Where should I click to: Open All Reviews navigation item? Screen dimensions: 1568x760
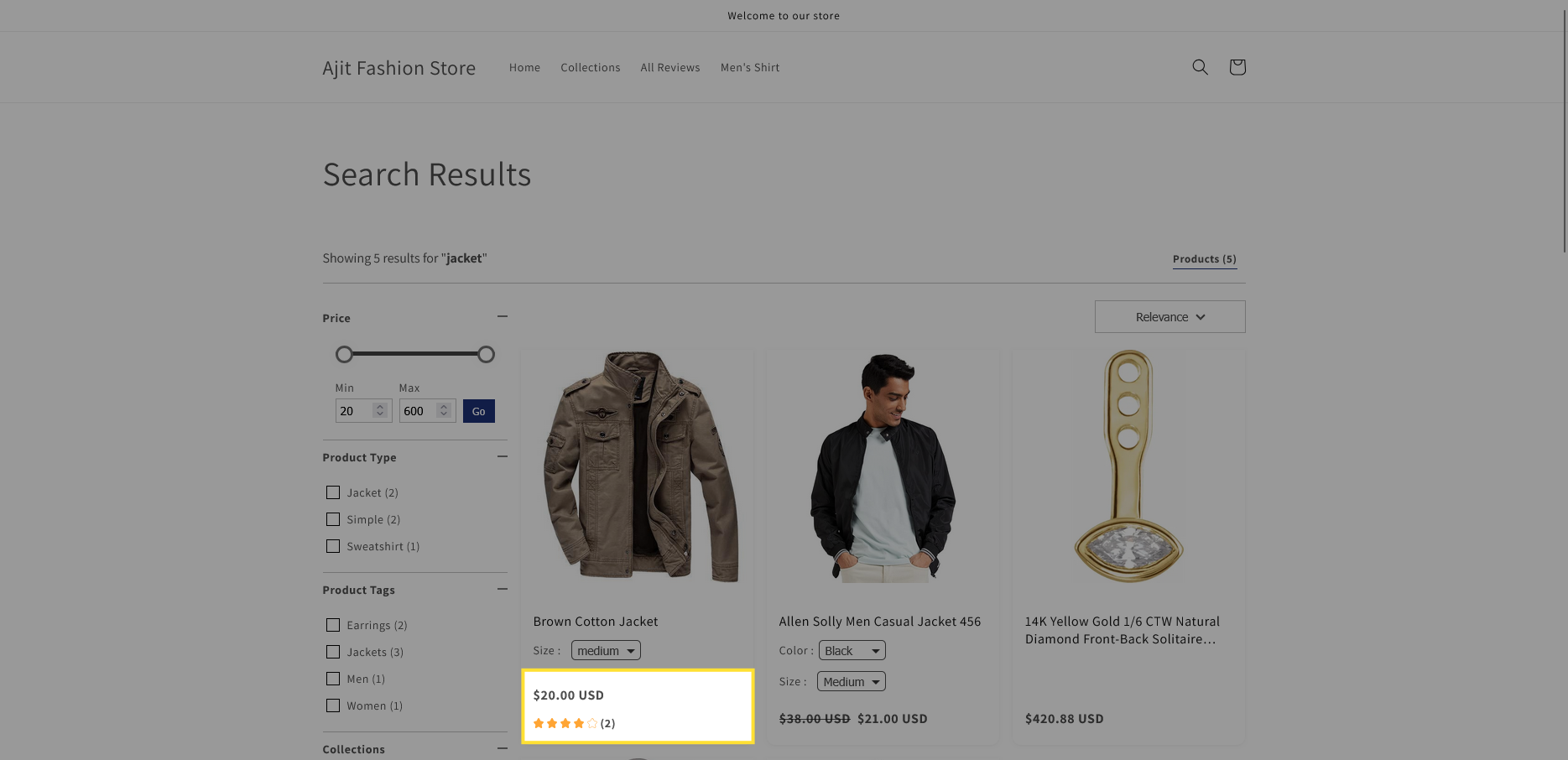(670, 68)
